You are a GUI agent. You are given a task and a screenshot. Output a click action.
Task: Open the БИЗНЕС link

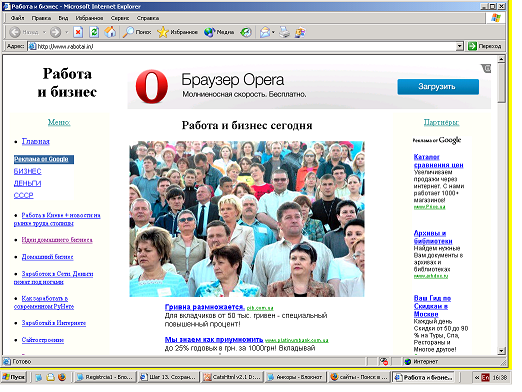pyautogui.click(x=27, y=171)
